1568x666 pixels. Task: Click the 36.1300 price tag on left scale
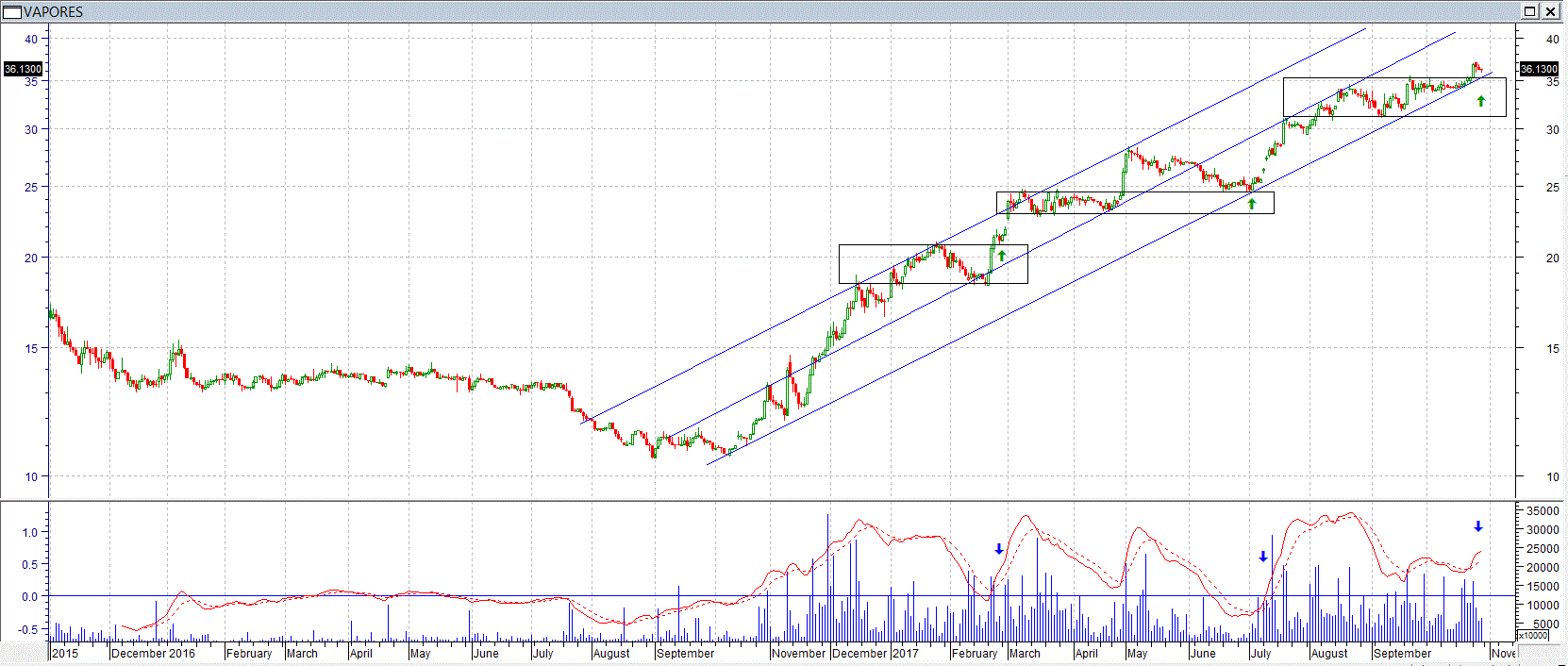coord(24,69)
